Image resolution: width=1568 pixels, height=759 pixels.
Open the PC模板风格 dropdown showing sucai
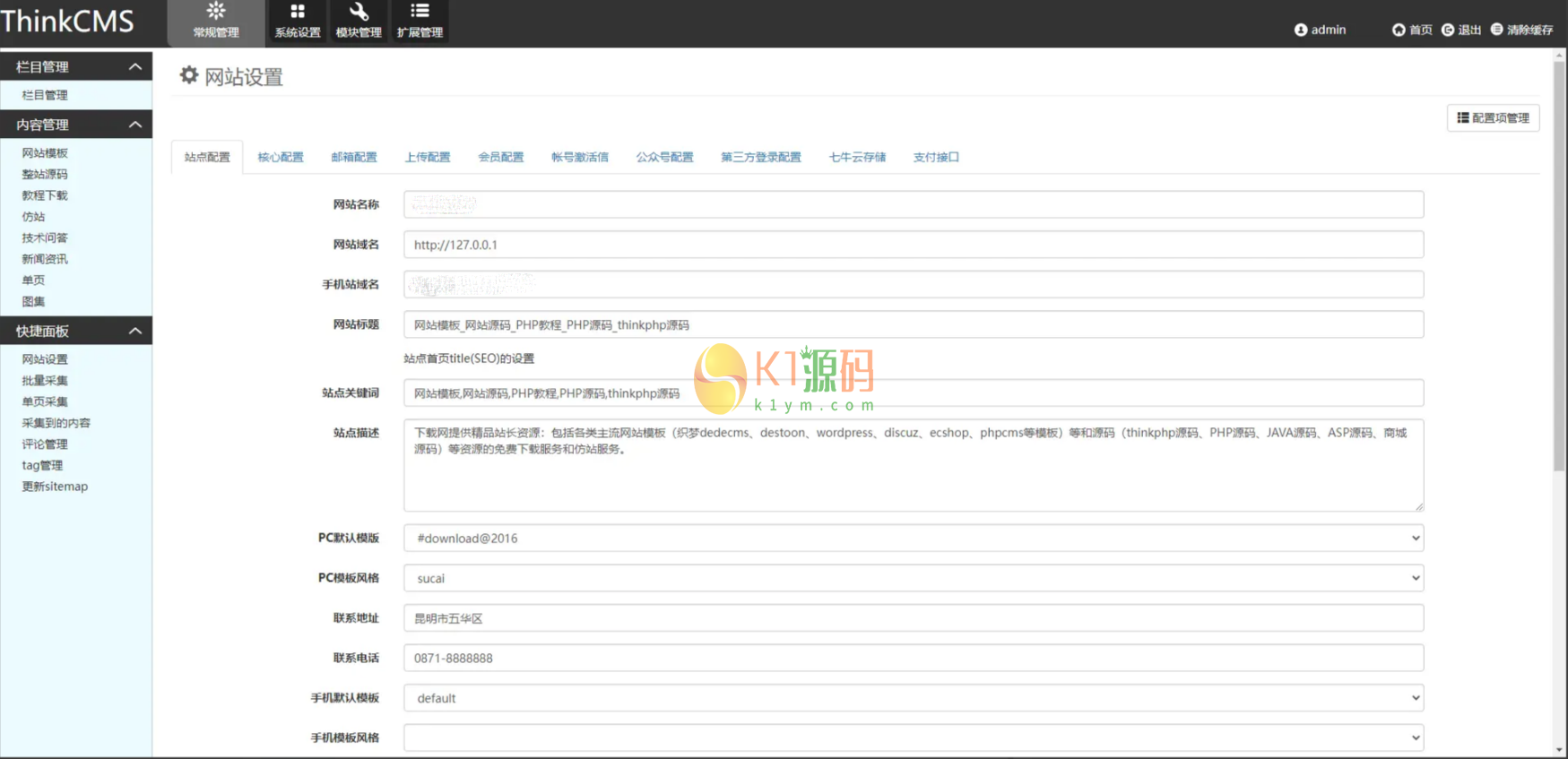913,578
